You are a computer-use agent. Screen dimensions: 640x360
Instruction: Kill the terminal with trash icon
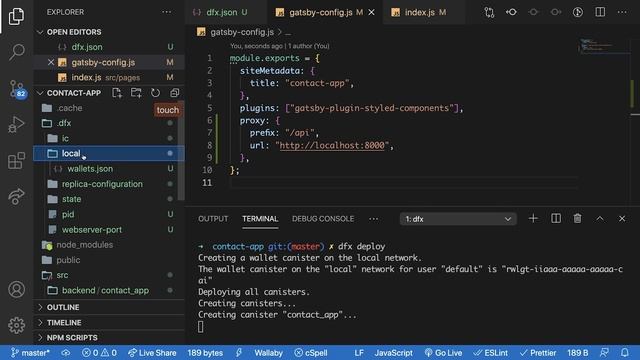coord(577,219)
